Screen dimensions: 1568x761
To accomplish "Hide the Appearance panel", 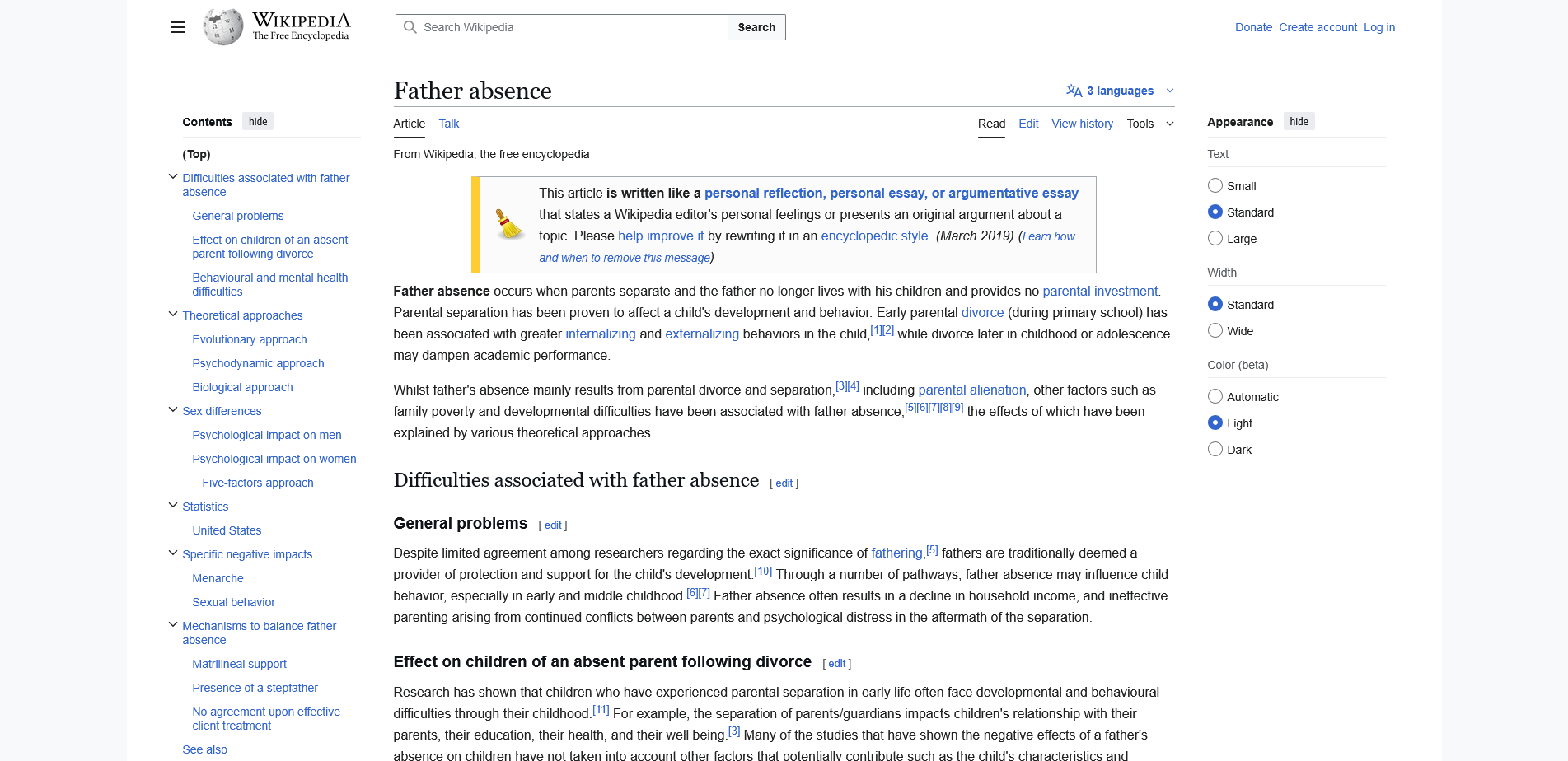I will coord(1299,122).
